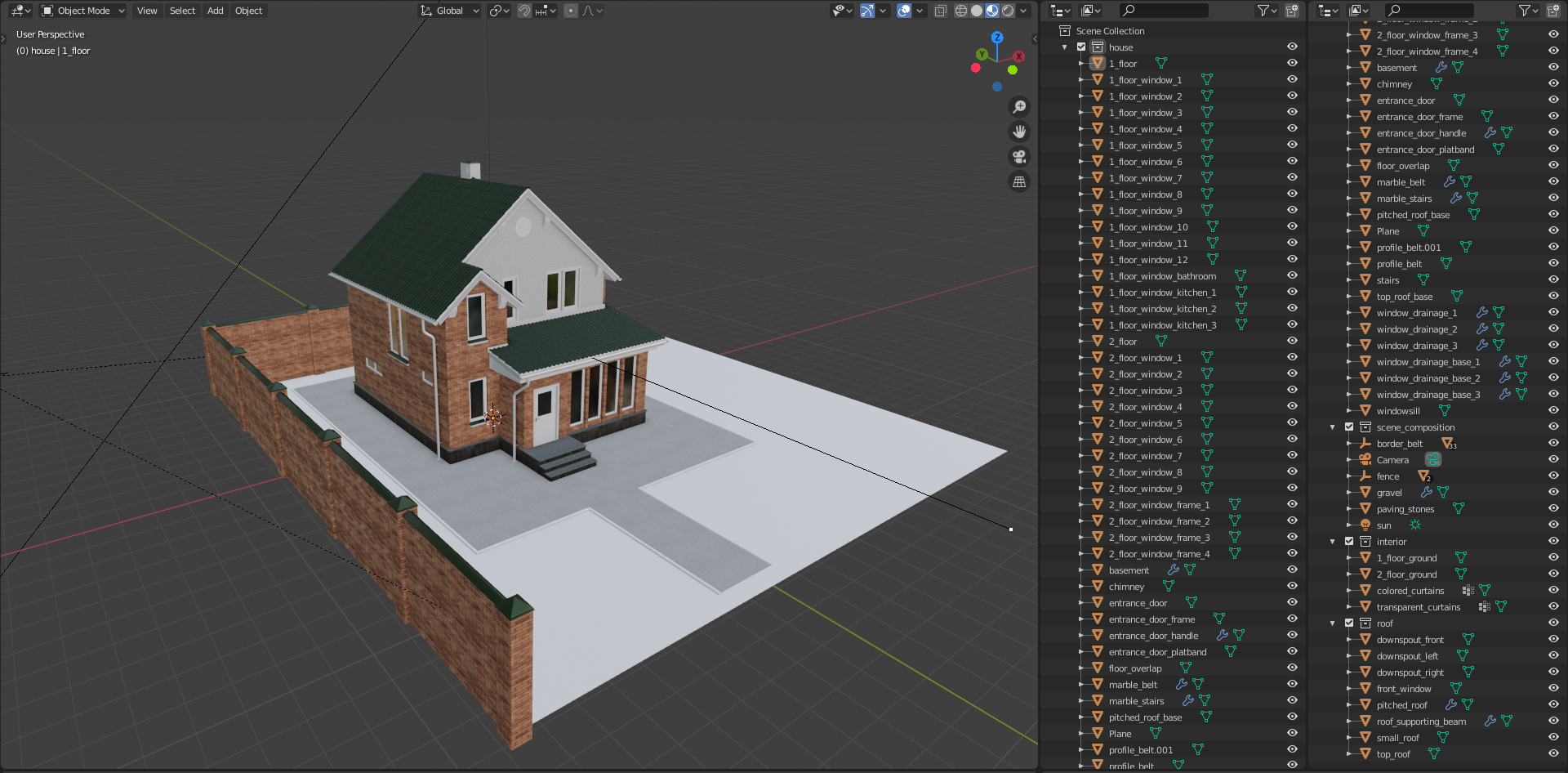
Task: Switch to camera view via sidebar icon
Action: (x=1019, y=156)
